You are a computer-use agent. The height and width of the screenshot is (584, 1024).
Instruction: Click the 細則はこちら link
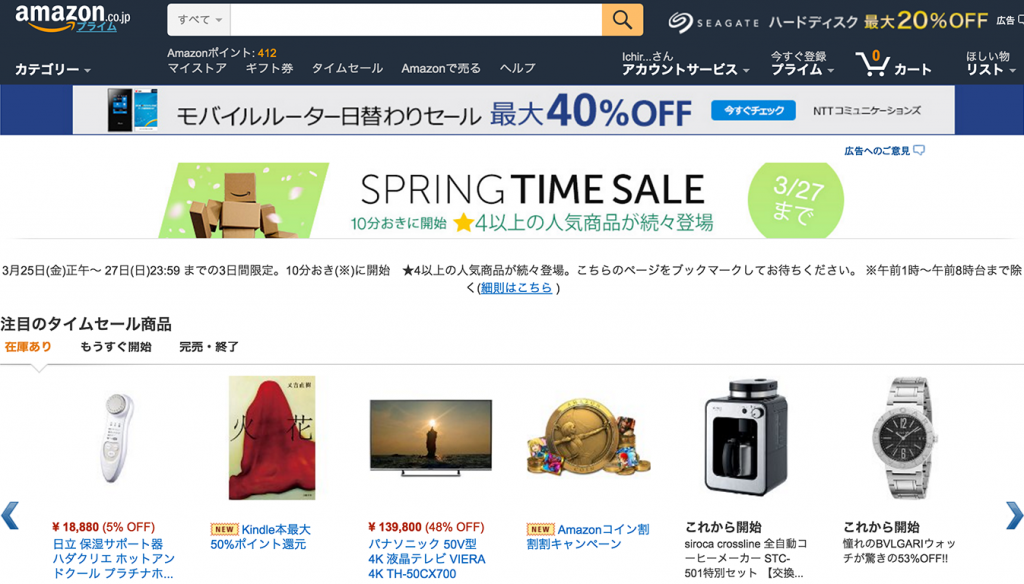(516, 288)
